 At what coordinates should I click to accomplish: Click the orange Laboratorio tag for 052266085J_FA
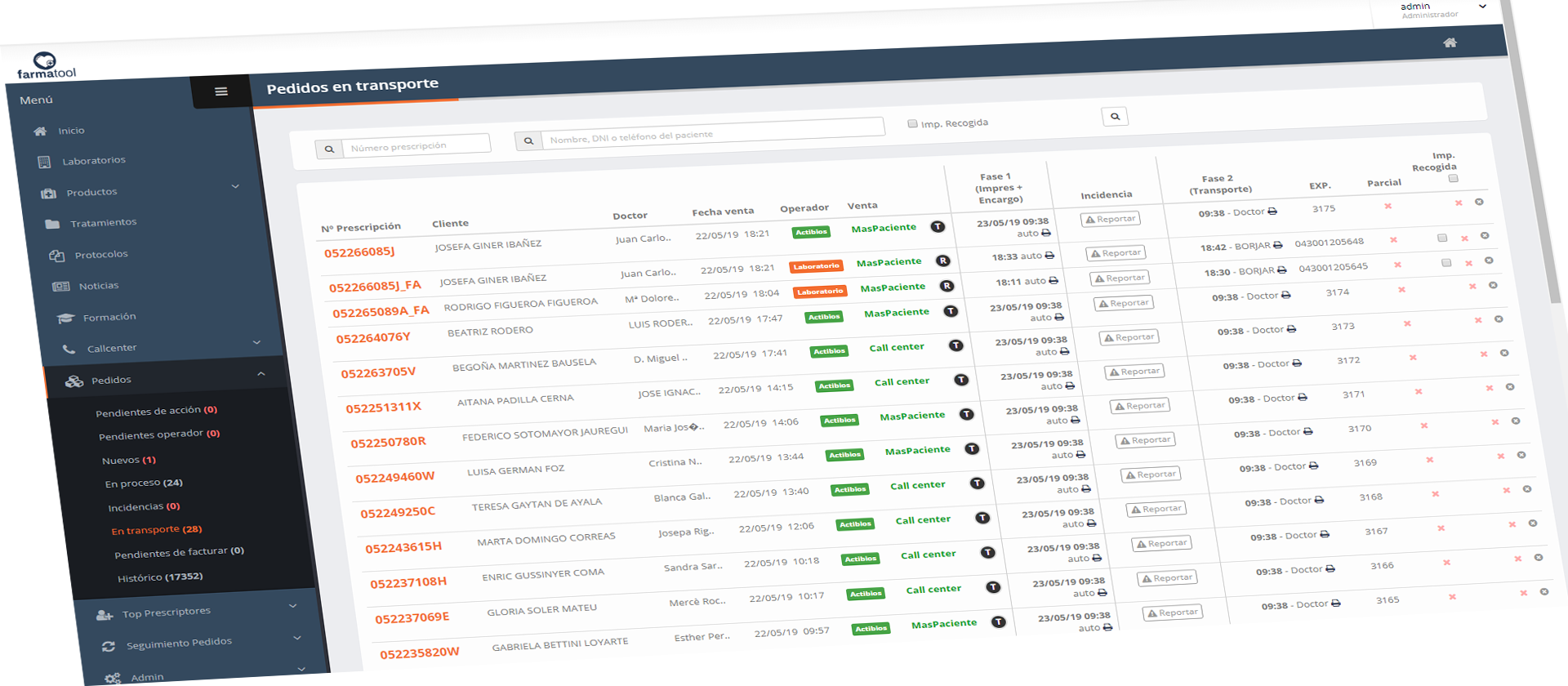(816, 266)
